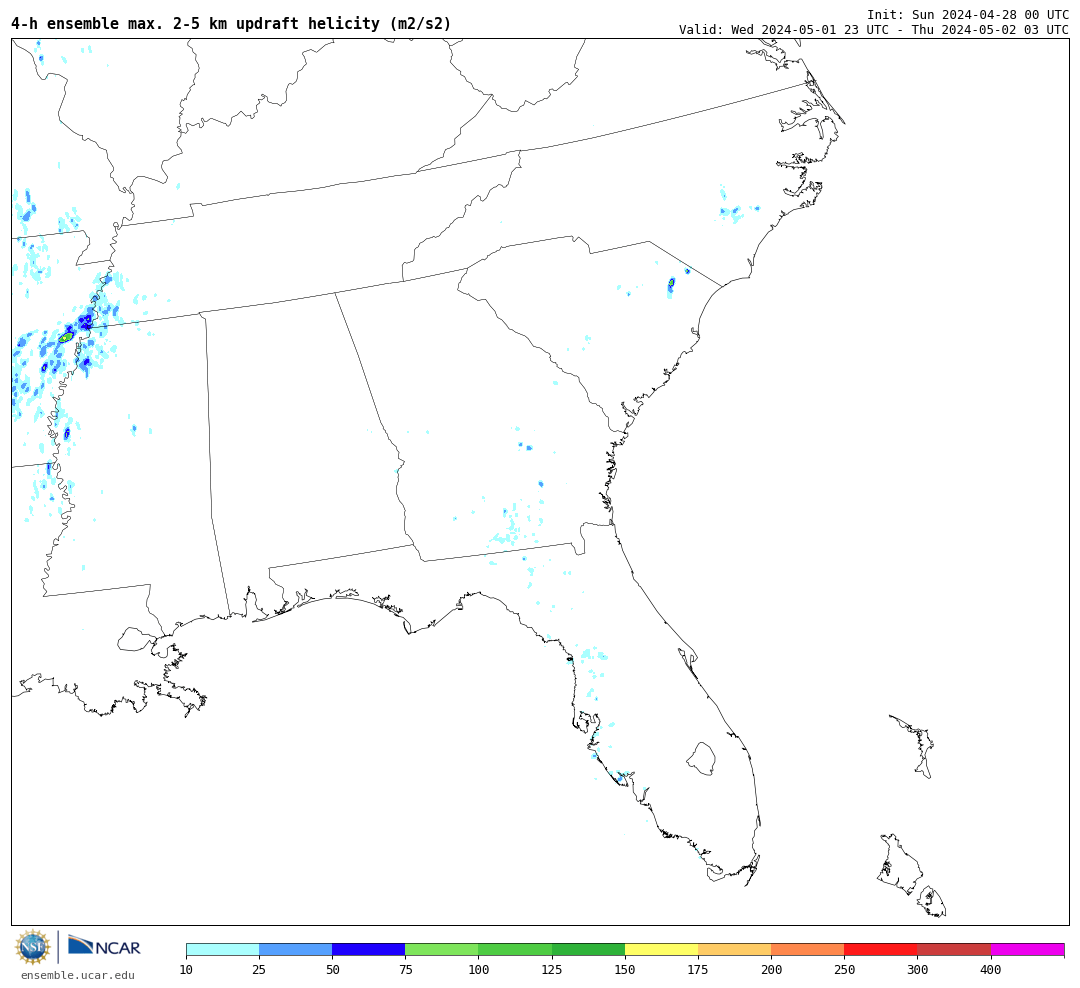The width and height of the screenshot is (1080, 988).
Task: Click the green helicity maximum near the Mississippi River
Action: 66,338
